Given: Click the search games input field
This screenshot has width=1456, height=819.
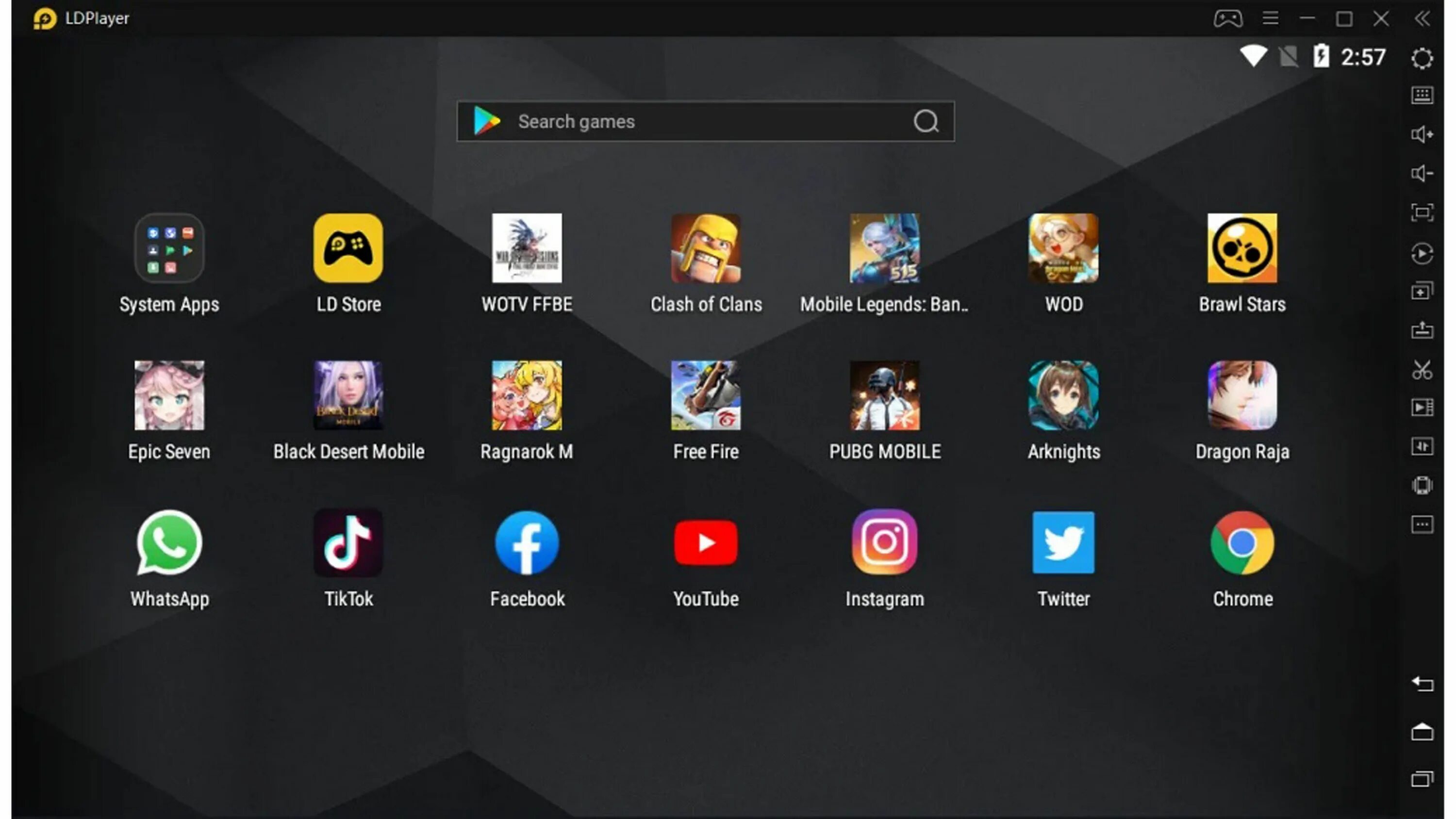Looking at the screenshot, I should pos(707,121).
